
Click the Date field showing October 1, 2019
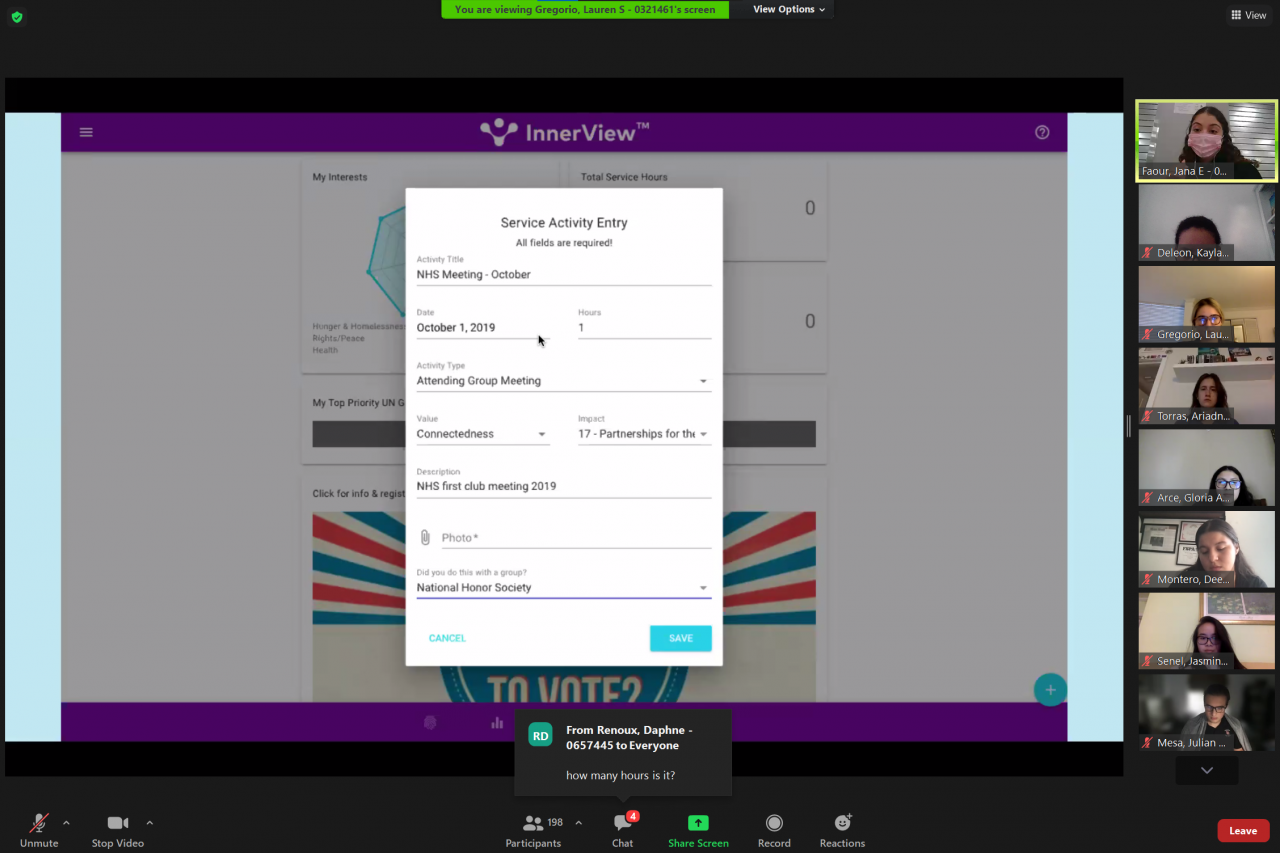483,328
